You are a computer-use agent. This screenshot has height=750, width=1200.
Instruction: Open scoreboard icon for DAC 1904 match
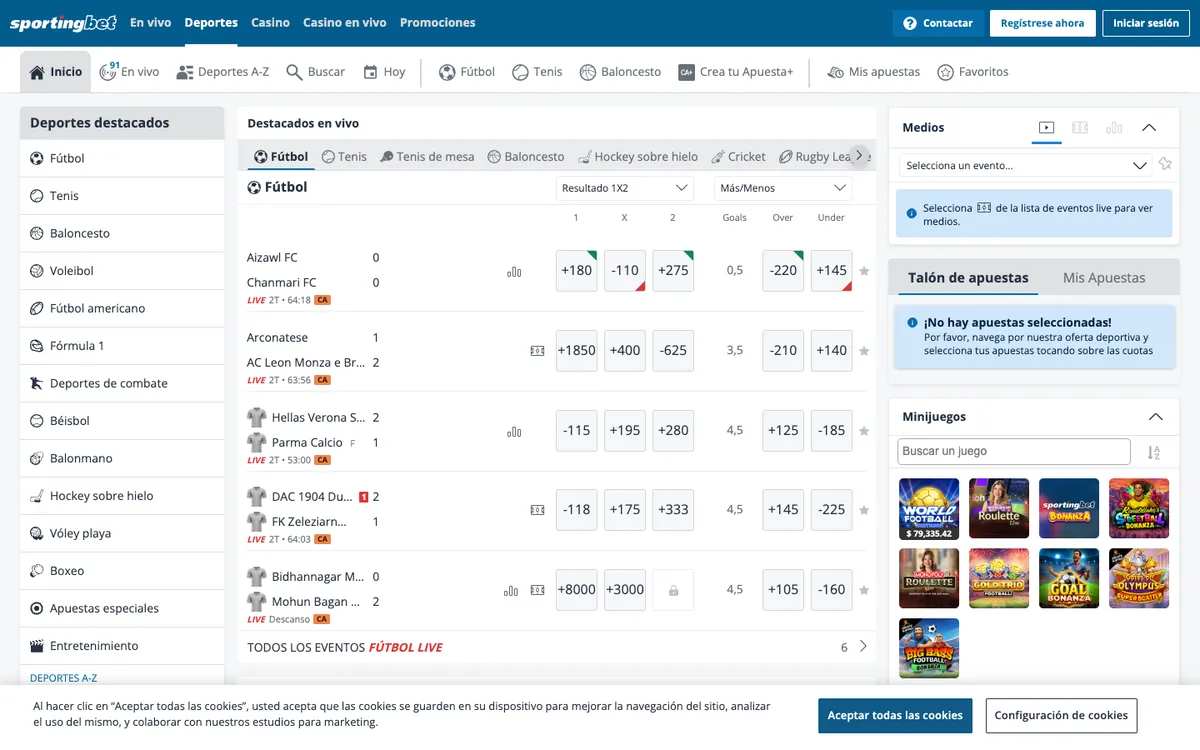pos(537,510)
